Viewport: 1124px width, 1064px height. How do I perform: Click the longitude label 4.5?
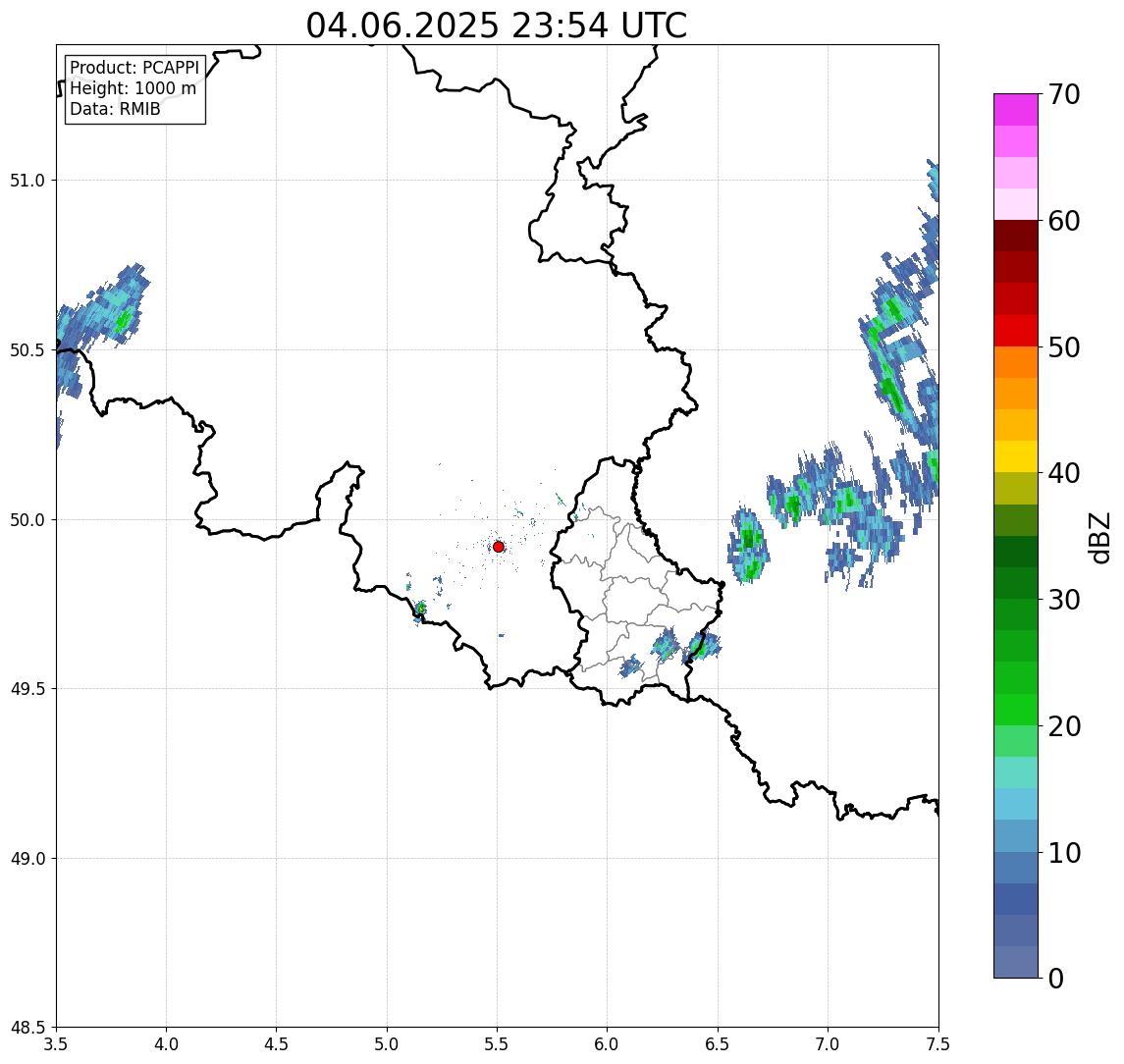tap(277, 1044)
